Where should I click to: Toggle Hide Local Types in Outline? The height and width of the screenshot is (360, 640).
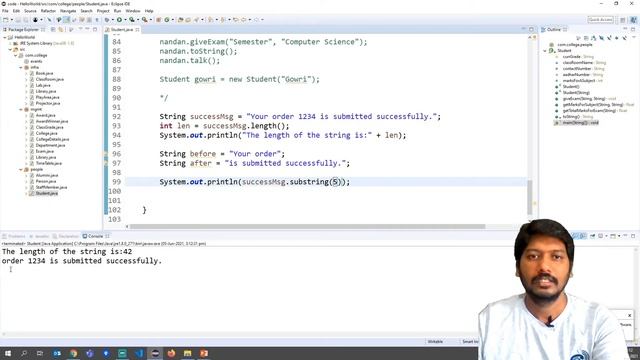coord(624,38)
